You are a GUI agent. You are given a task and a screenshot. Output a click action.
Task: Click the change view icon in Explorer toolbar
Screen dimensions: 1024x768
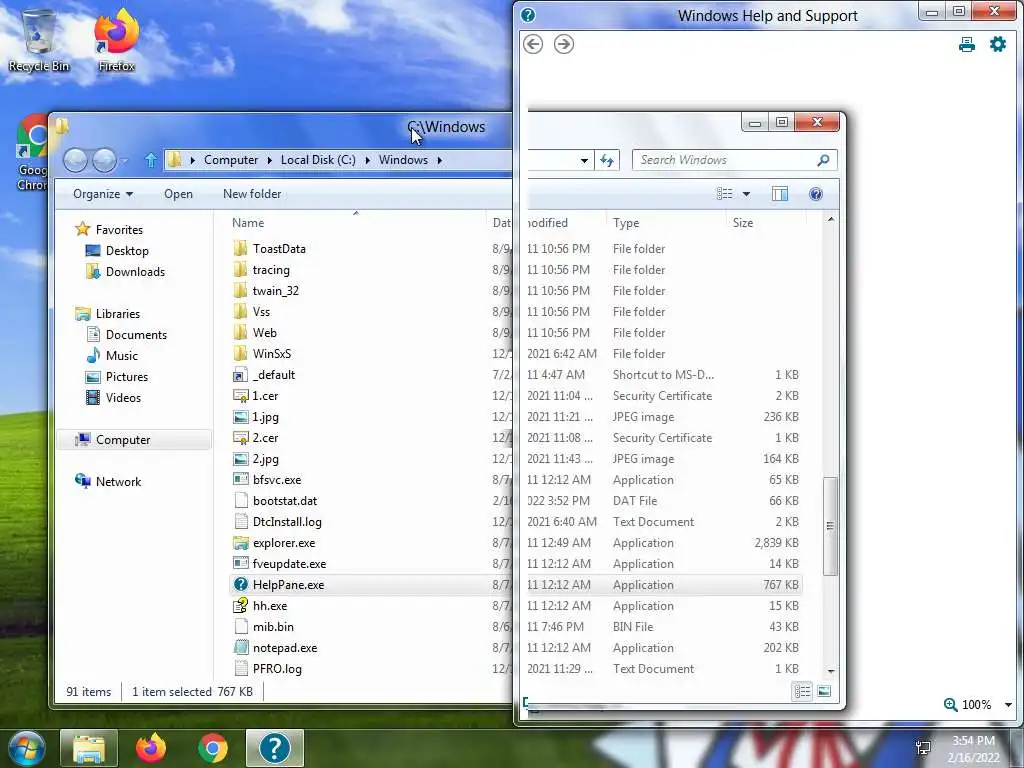[724, 194]
